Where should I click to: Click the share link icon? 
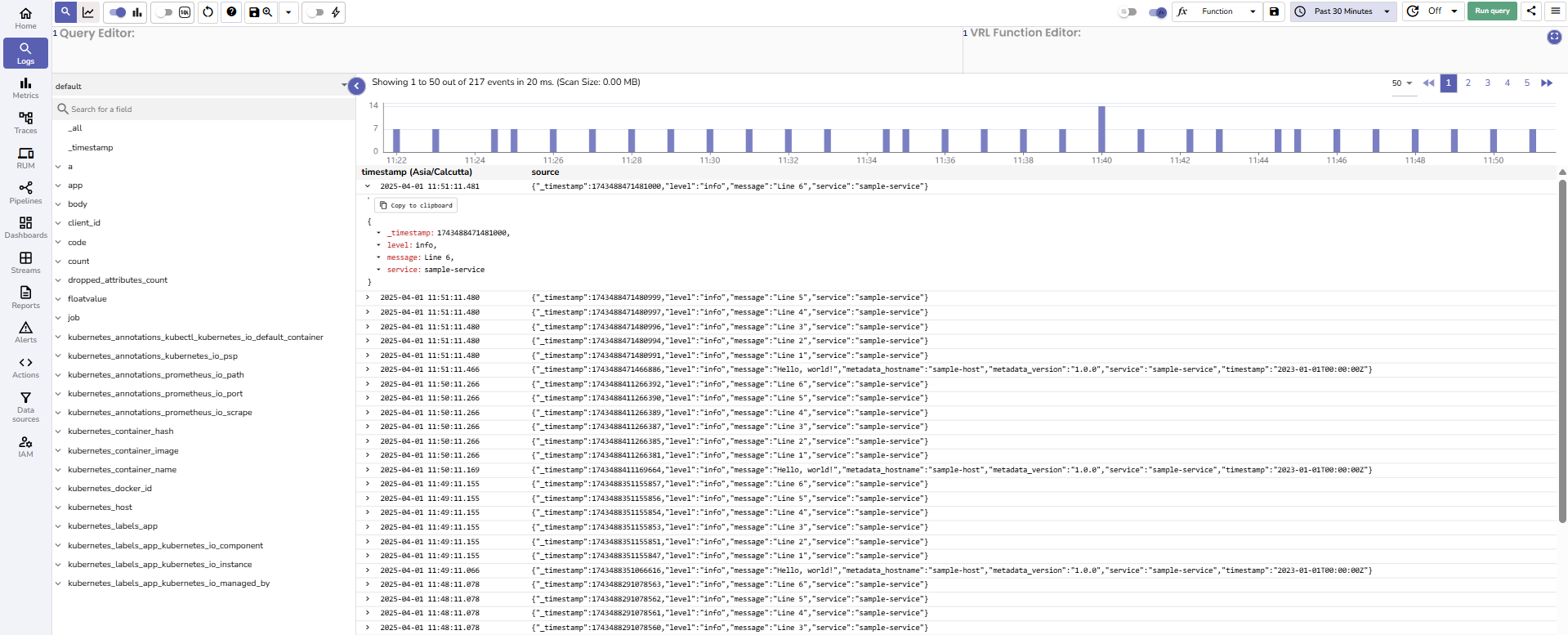pos(1531,11)
